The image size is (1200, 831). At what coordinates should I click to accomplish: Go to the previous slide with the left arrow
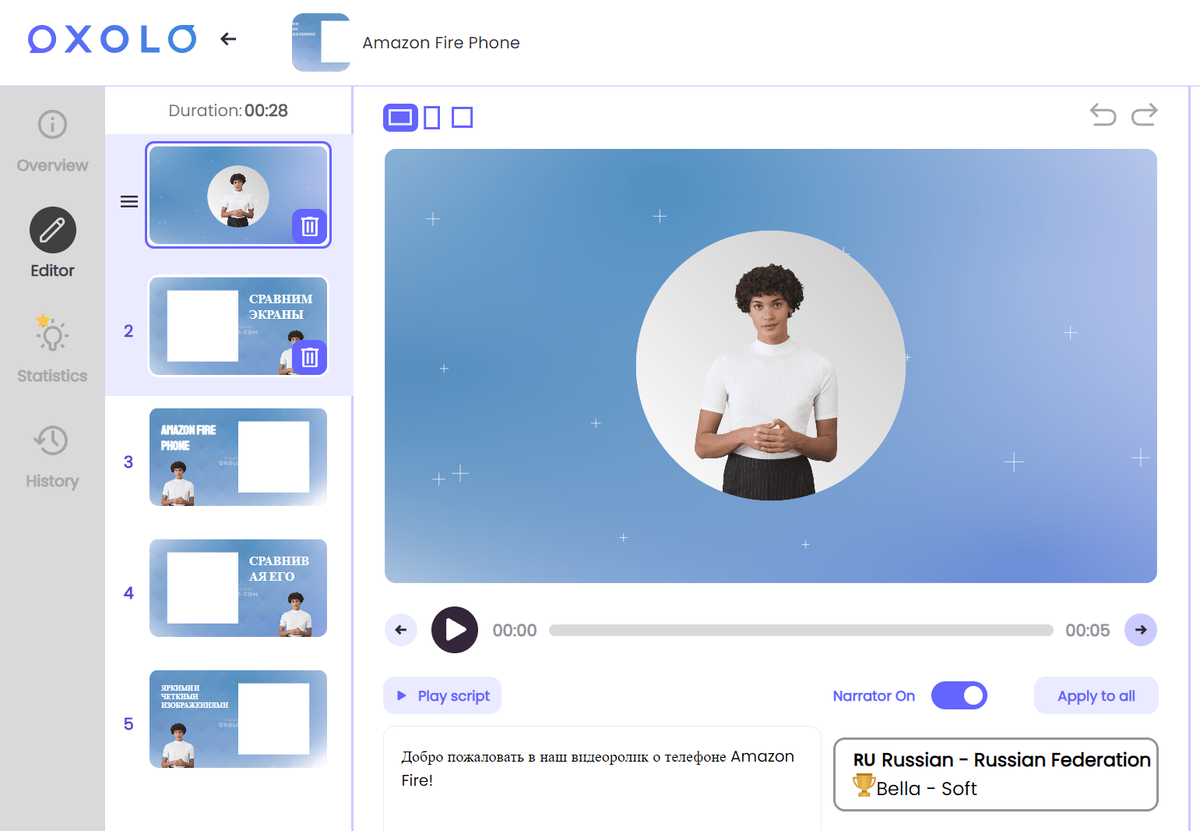[x=400, y=630]
